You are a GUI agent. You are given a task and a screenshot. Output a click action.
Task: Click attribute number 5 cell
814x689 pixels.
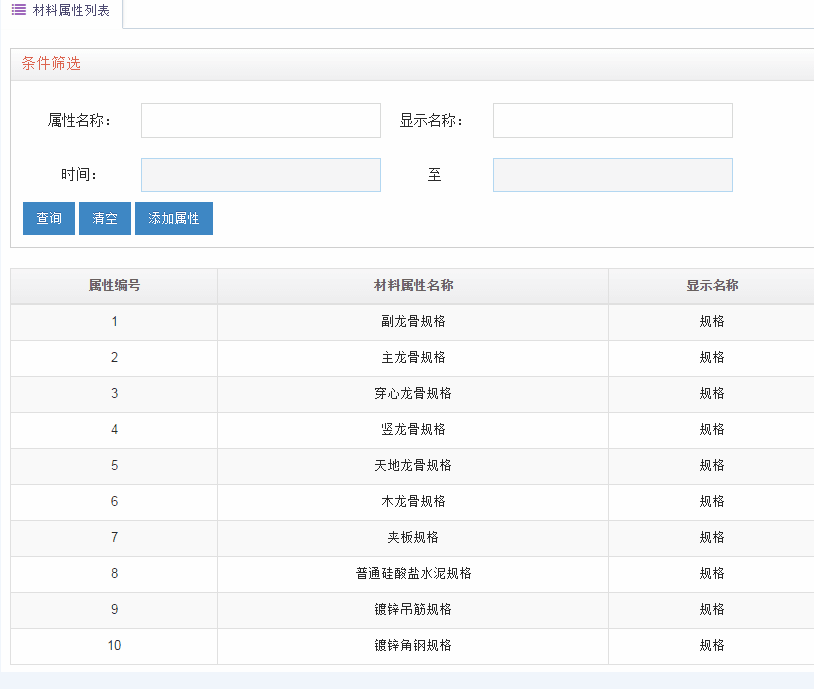pos(114,466)
